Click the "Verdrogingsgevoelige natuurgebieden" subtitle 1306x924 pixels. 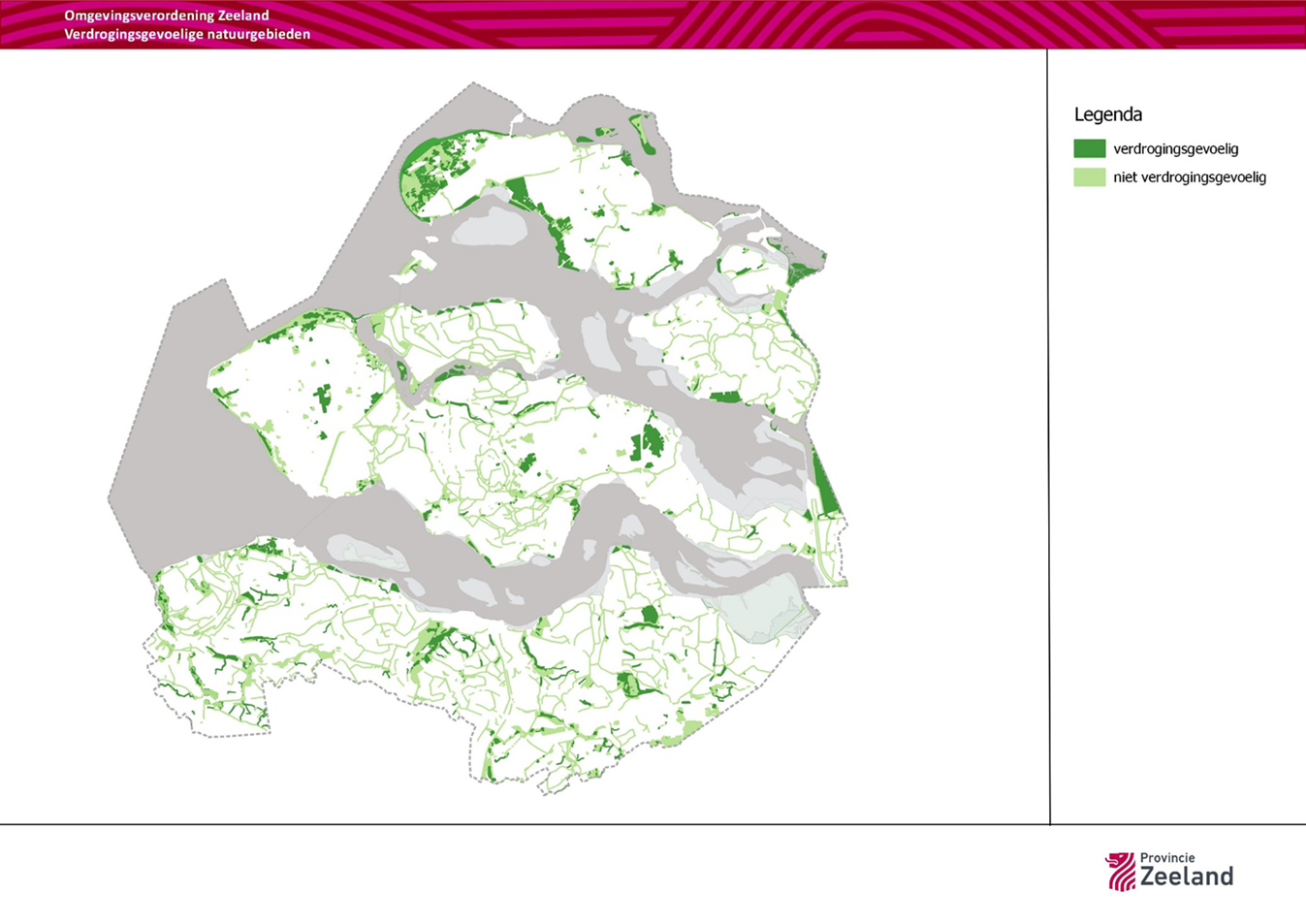click(187, 34)
